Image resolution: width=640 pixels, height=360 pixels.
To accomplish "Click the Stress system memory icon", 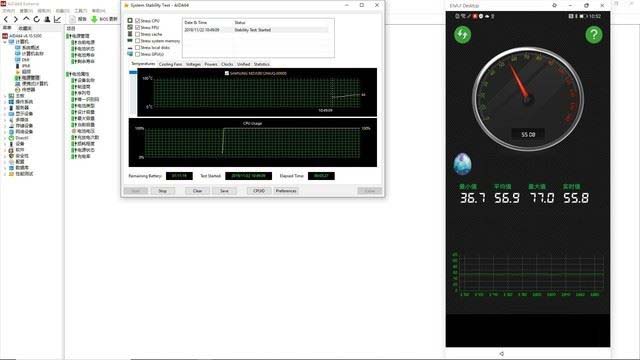I will click(130, 40).
